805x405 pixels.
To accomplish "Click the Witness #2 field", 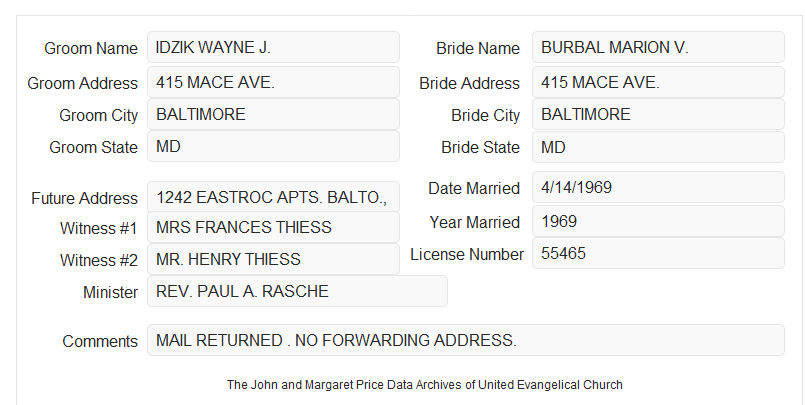I will pyautogui.click(x=273, y=259).
